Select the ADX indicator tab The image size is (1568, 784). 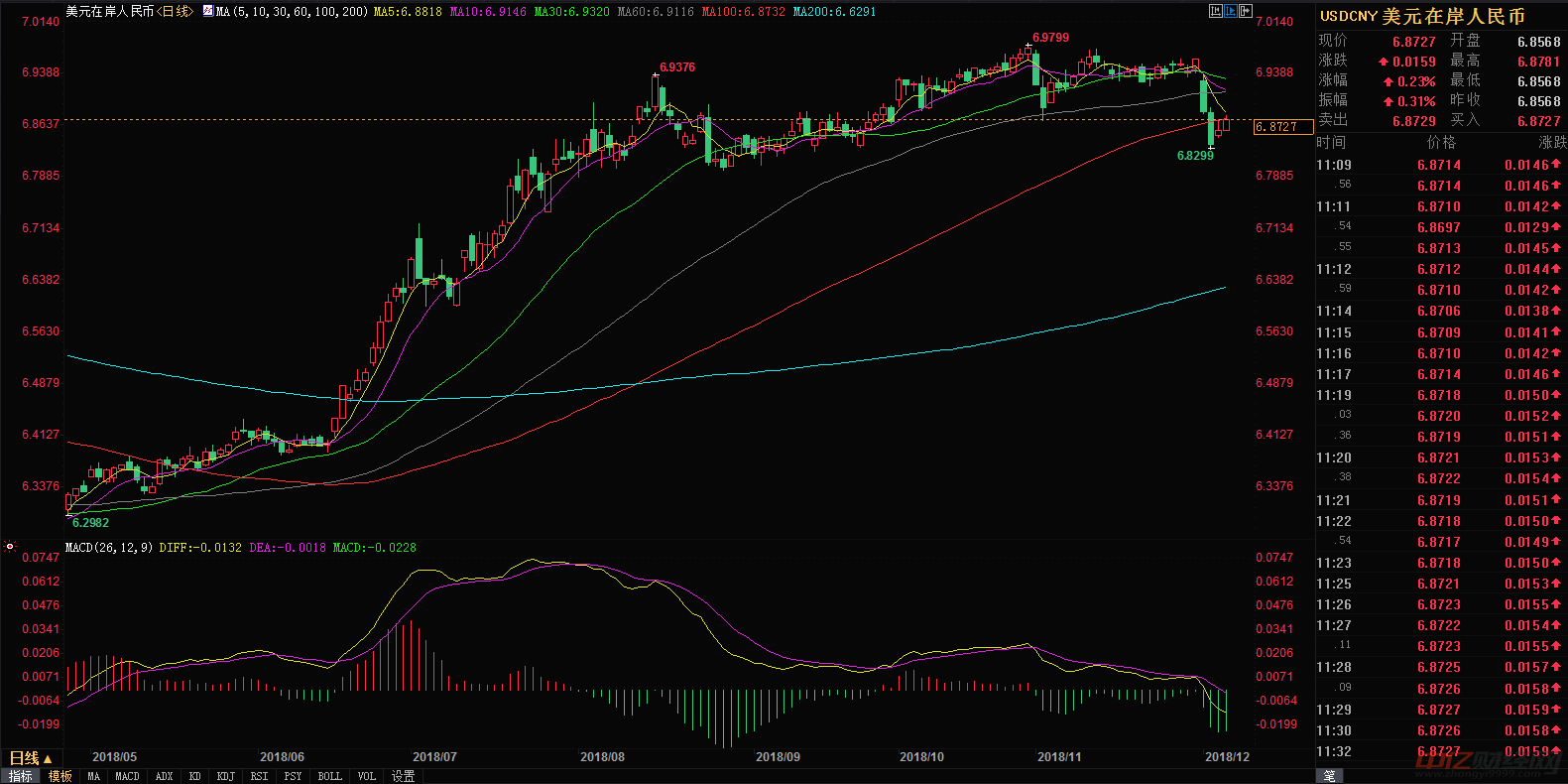(x=165, y=776)
